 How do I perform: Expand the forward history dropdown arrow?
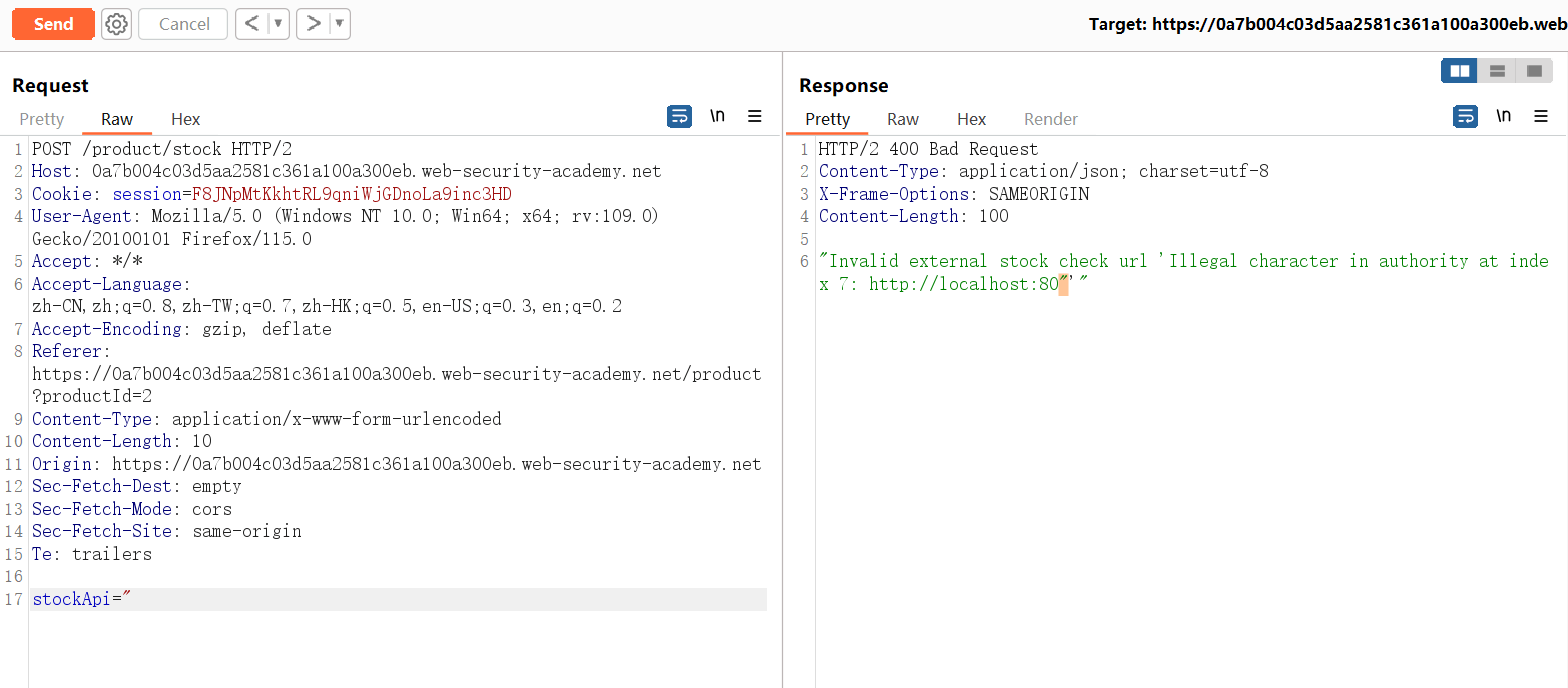[x=339, y=24]
